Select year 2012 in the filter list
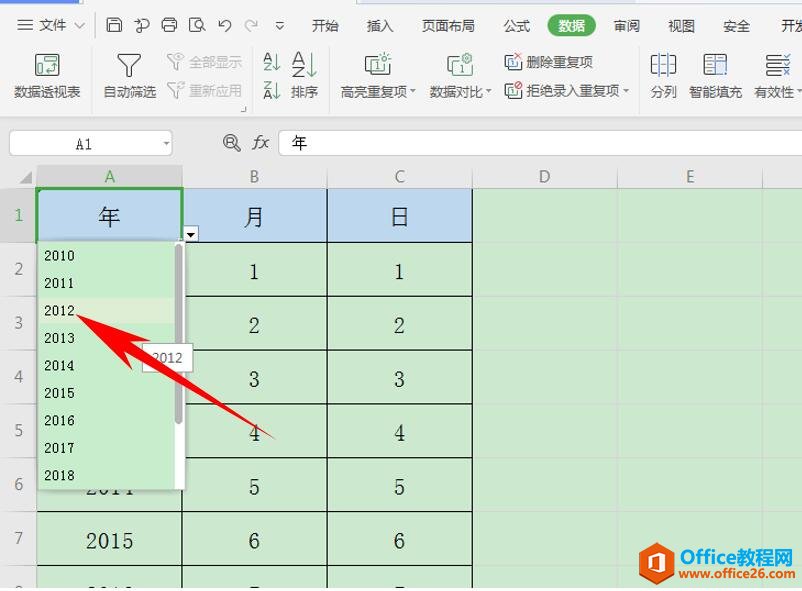Viewport: 802px width, 591px height. coord(59,311)
